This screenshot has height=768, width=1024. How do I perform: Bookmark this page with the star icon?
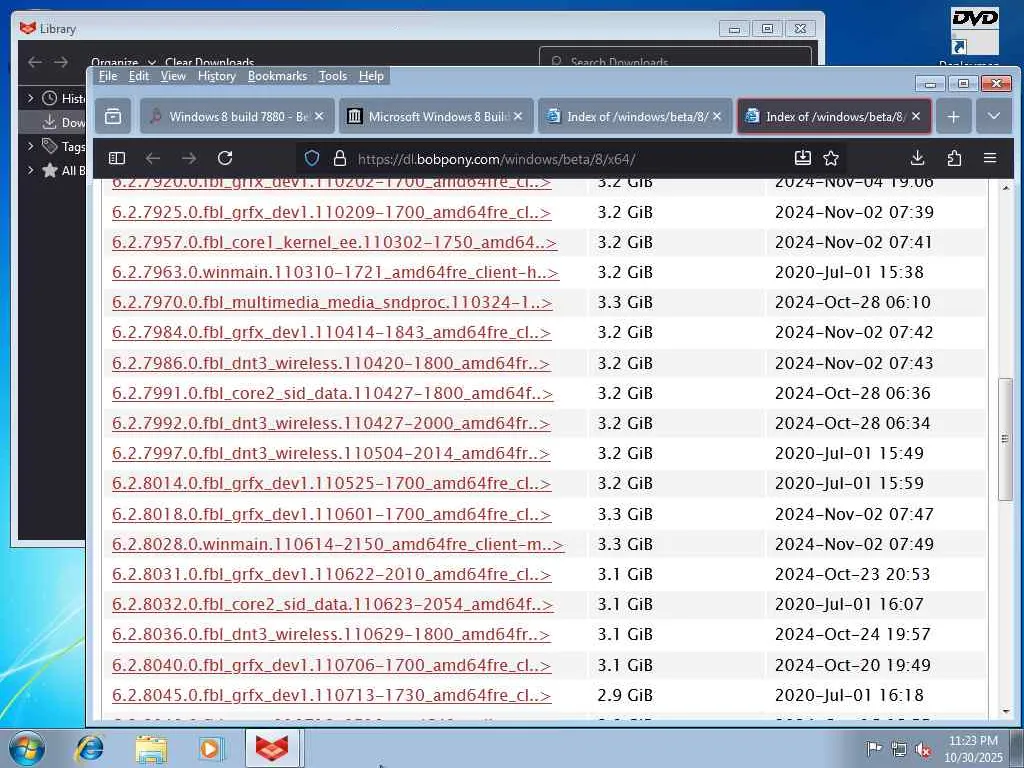point(831,158)
